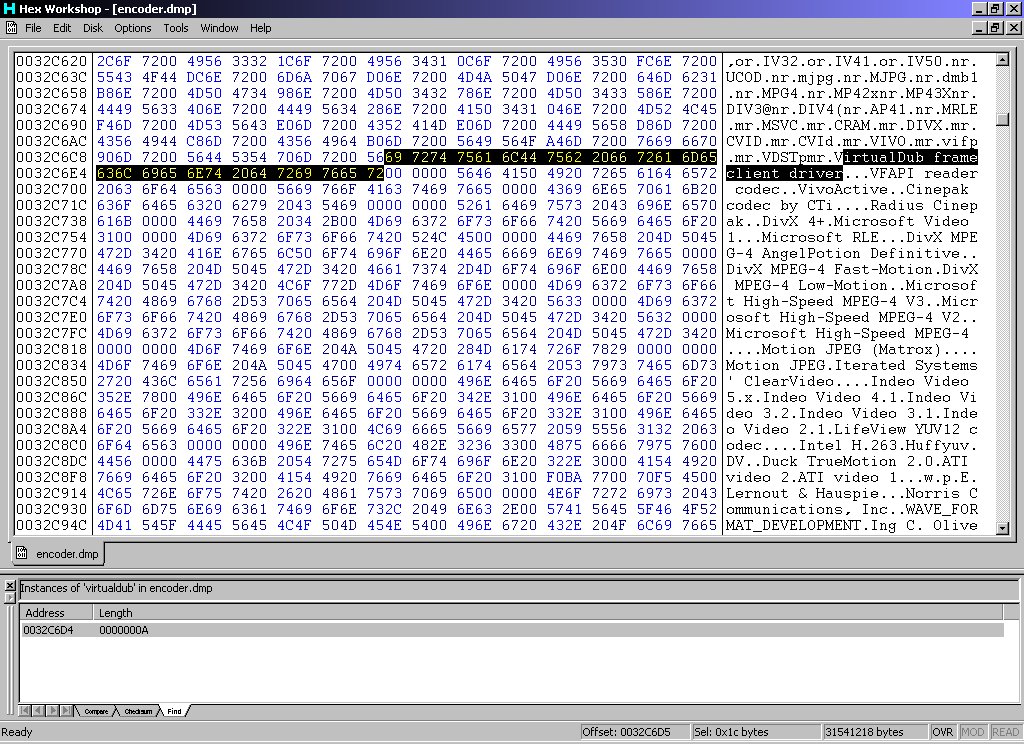This screenshot has height=744, width=1024.
Task: Open the Help menu
Action: [261, 28]
